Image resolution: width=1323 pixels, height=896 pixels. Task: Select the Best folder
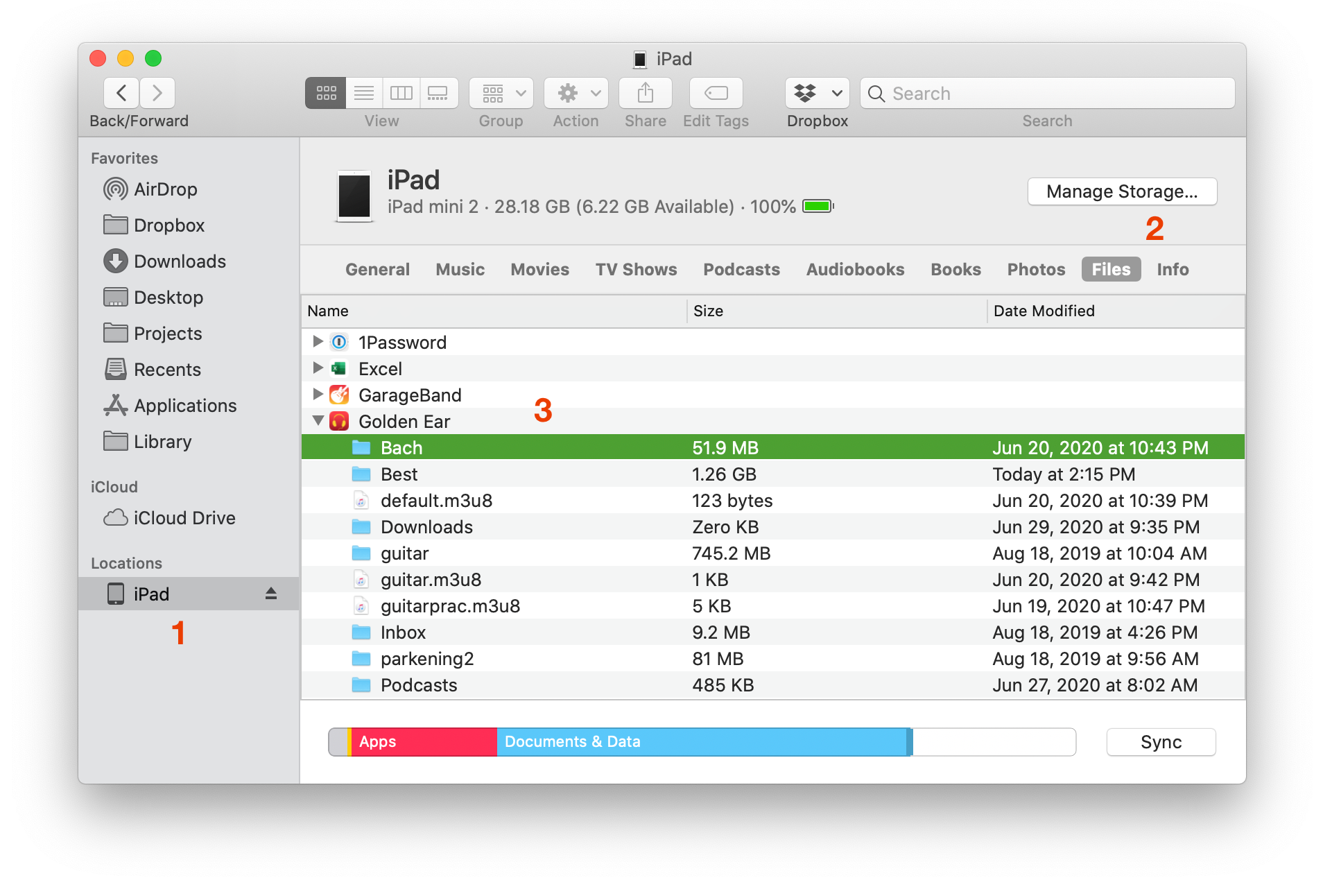tap(773, 474)
